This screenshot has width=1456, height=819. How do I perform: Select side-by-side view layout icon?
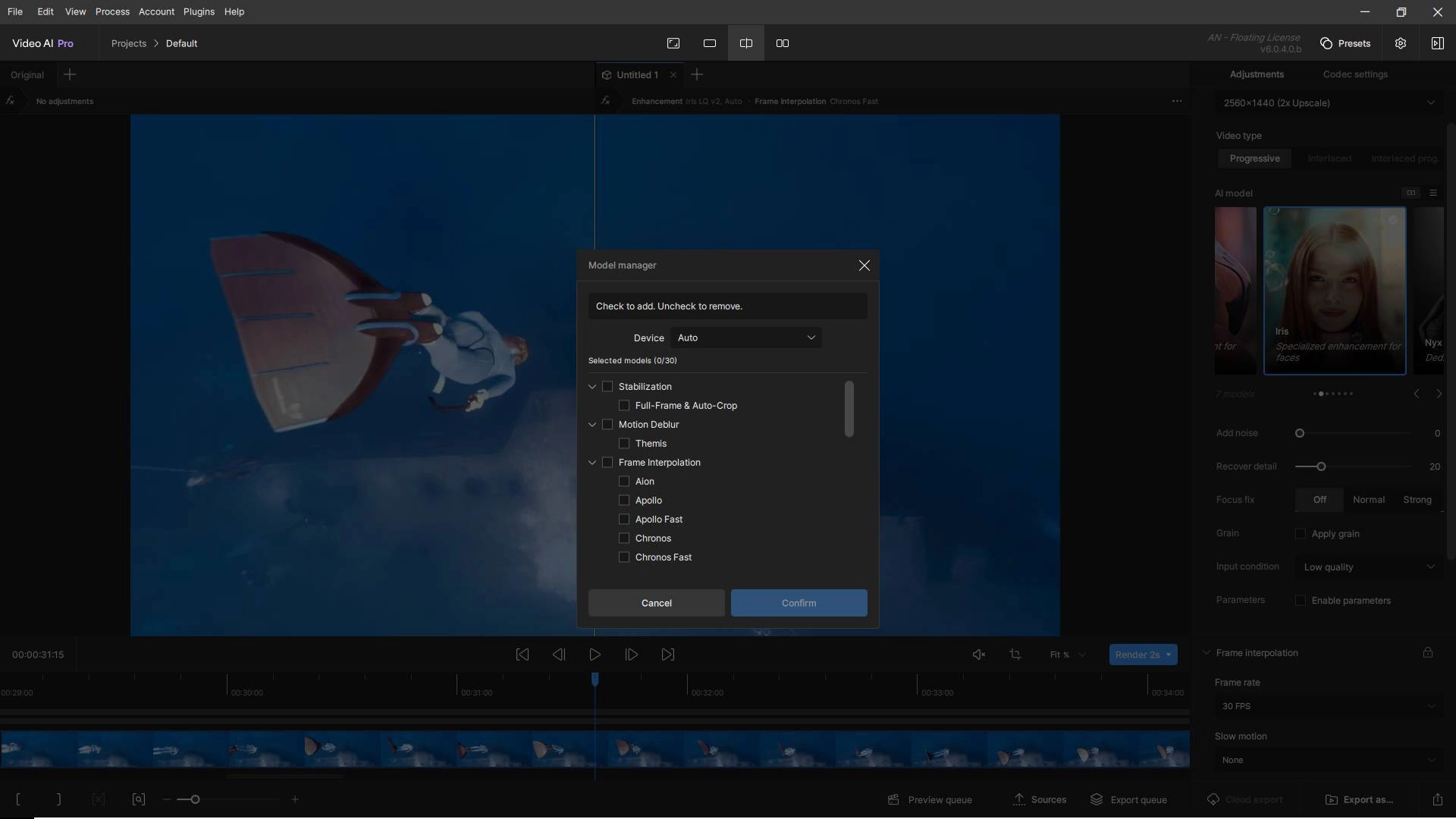pyautogui.click(x=783, y=43)
